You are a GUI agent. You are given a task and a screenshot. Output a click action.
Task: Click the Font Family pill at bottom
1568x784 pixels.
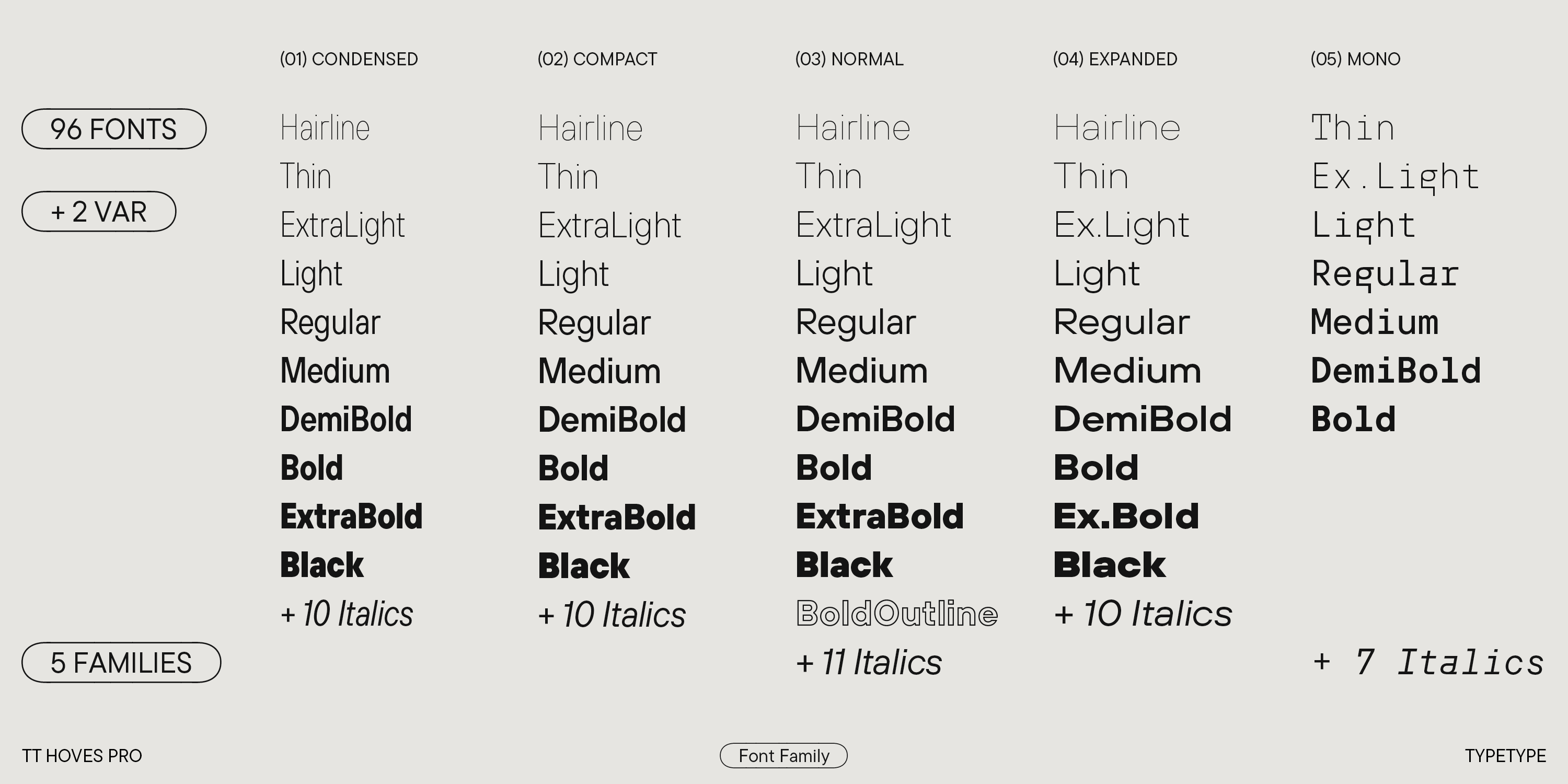point(783,756)
